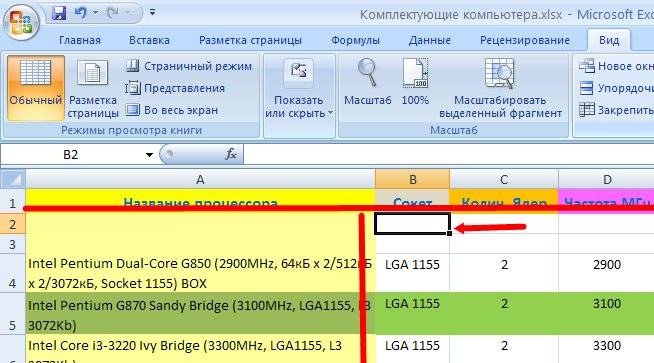
Task: Enable Страничный режим view
Action: point(189,66)
